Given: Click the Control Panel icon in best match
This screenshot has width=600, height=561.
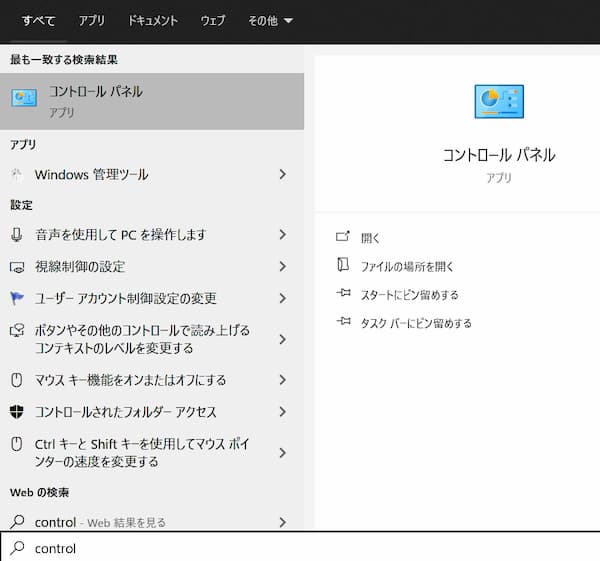Looking at the screenshot, I should (x=24, y=99).
